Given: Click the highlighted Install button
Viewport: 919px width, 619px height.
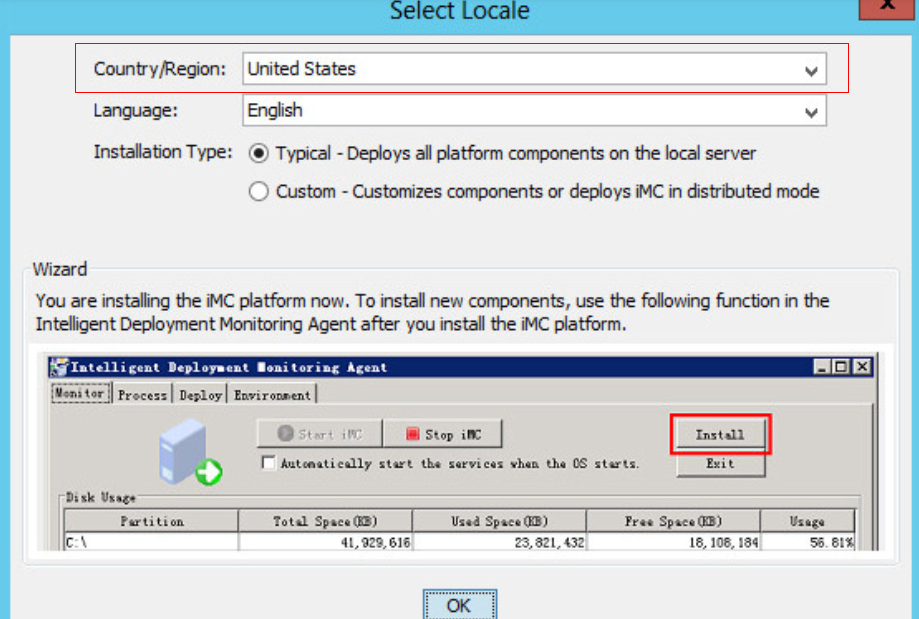Looking at the screenshot, I should 720,435.
